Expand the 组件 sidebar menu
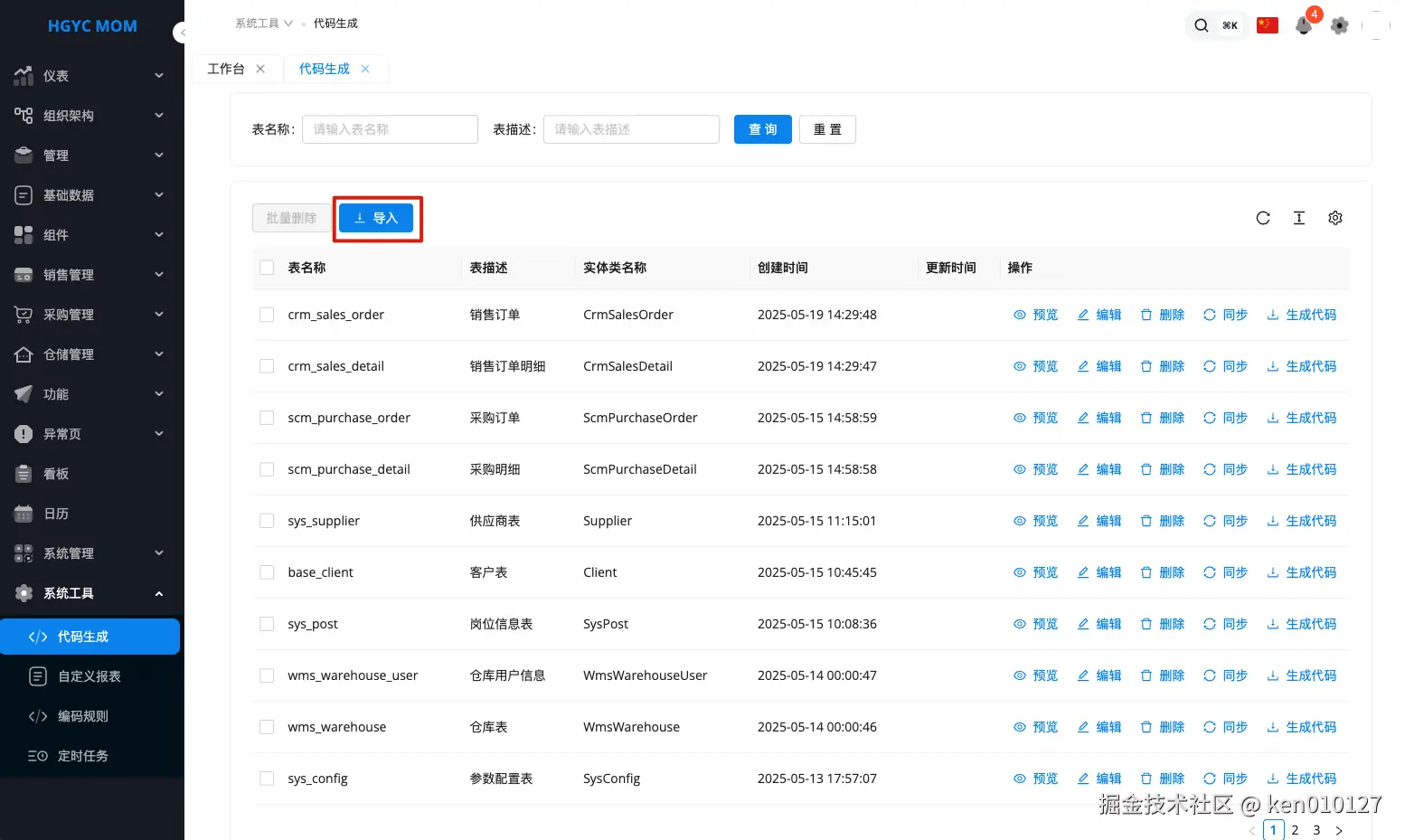1405x840 pixels. click(90, 235)
